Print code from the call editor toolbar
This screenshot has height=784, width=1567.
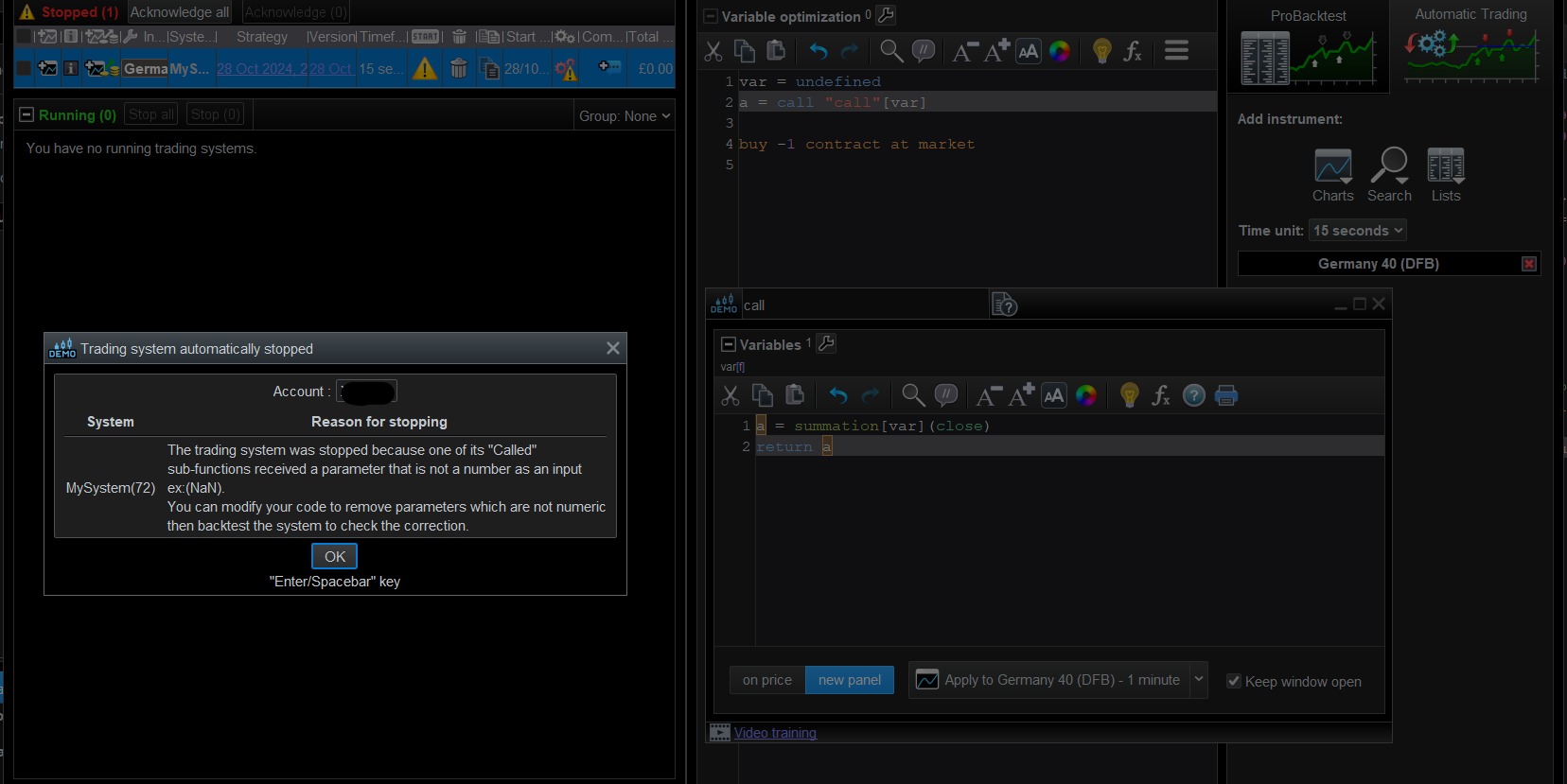point(1226,395)
